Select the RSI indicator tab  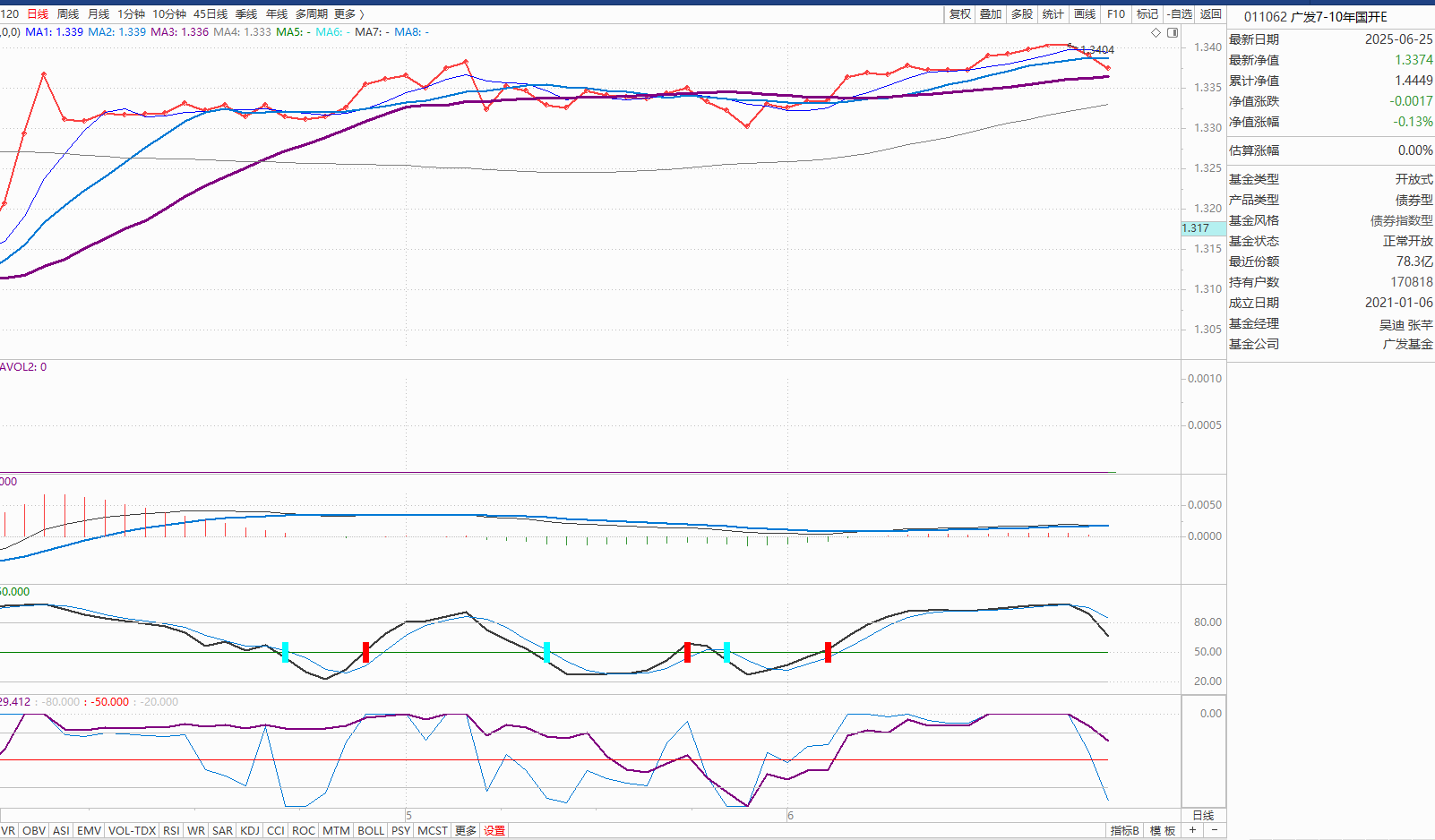point(171,831)
